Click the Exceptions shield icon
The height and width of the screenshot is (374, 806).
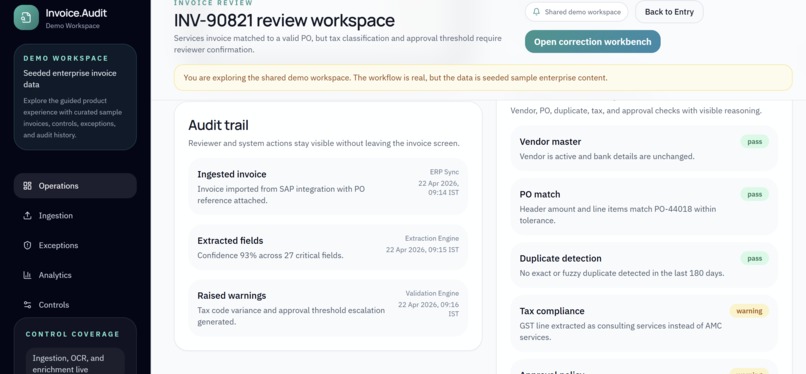tap(28, 246)
